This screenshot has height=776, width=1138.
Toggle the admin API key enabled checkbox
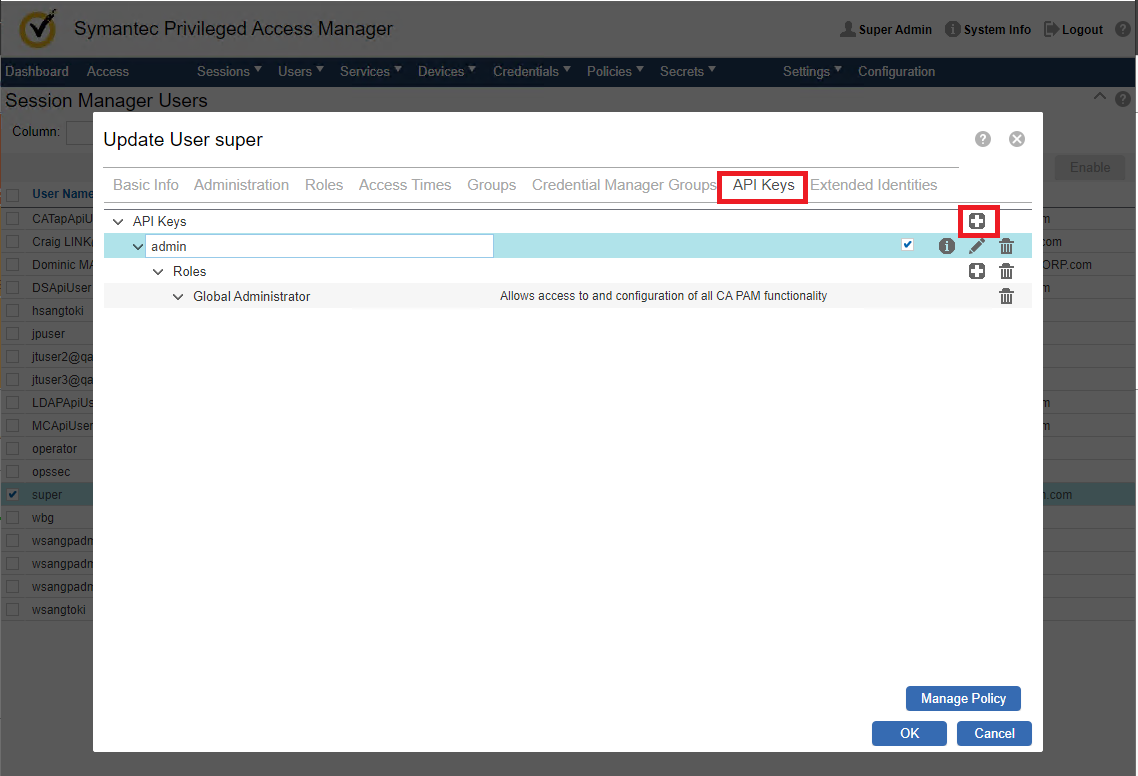(x=907, y=245)
